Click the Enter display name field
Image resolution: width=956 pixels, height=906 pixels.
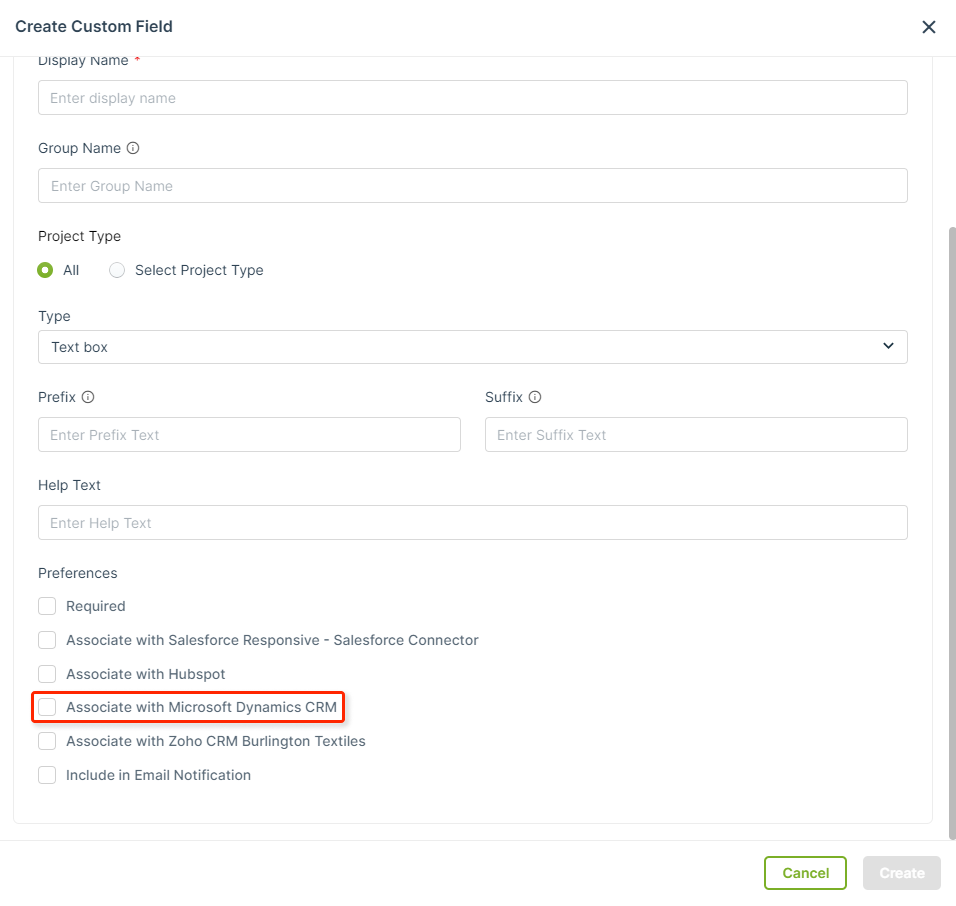coord(473,97)
